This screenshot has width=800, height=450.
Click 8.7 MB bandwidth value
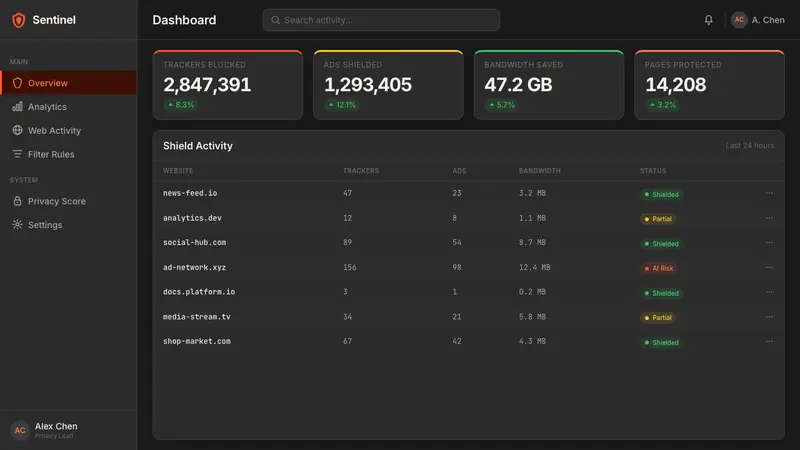coord(532,242)
